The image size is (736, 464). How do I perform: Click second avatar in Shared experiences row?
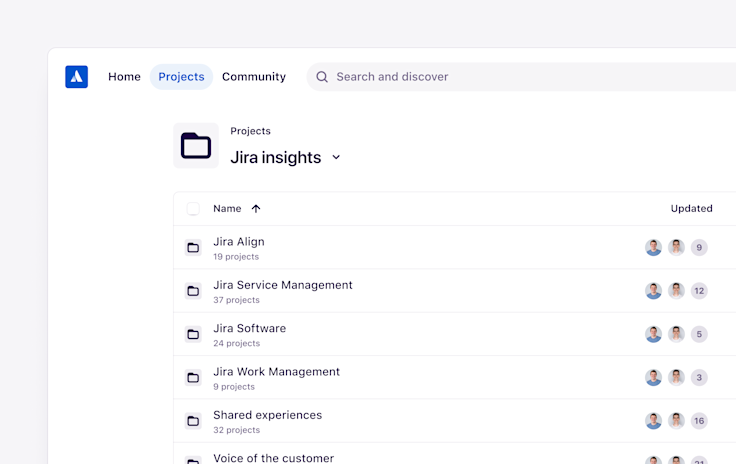tap(676, 421)
